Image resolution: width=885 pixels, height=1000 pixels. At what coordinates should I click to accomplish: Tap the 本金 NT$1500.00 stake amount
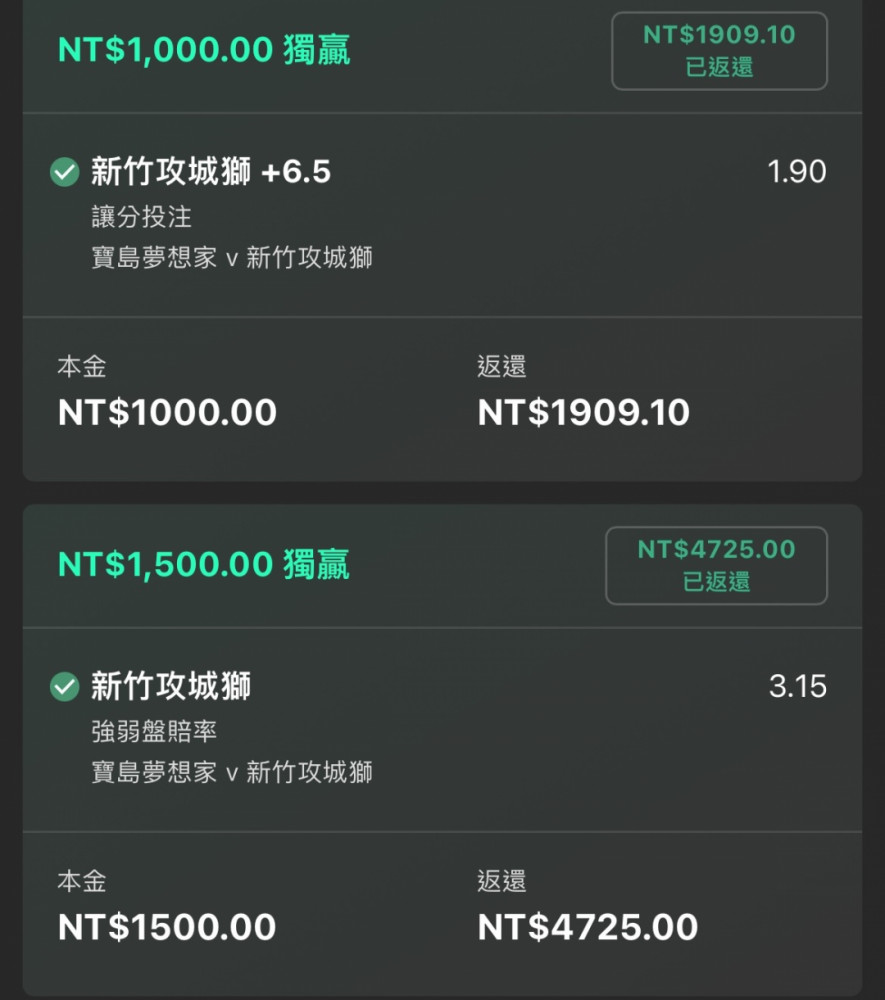(167, 927)
